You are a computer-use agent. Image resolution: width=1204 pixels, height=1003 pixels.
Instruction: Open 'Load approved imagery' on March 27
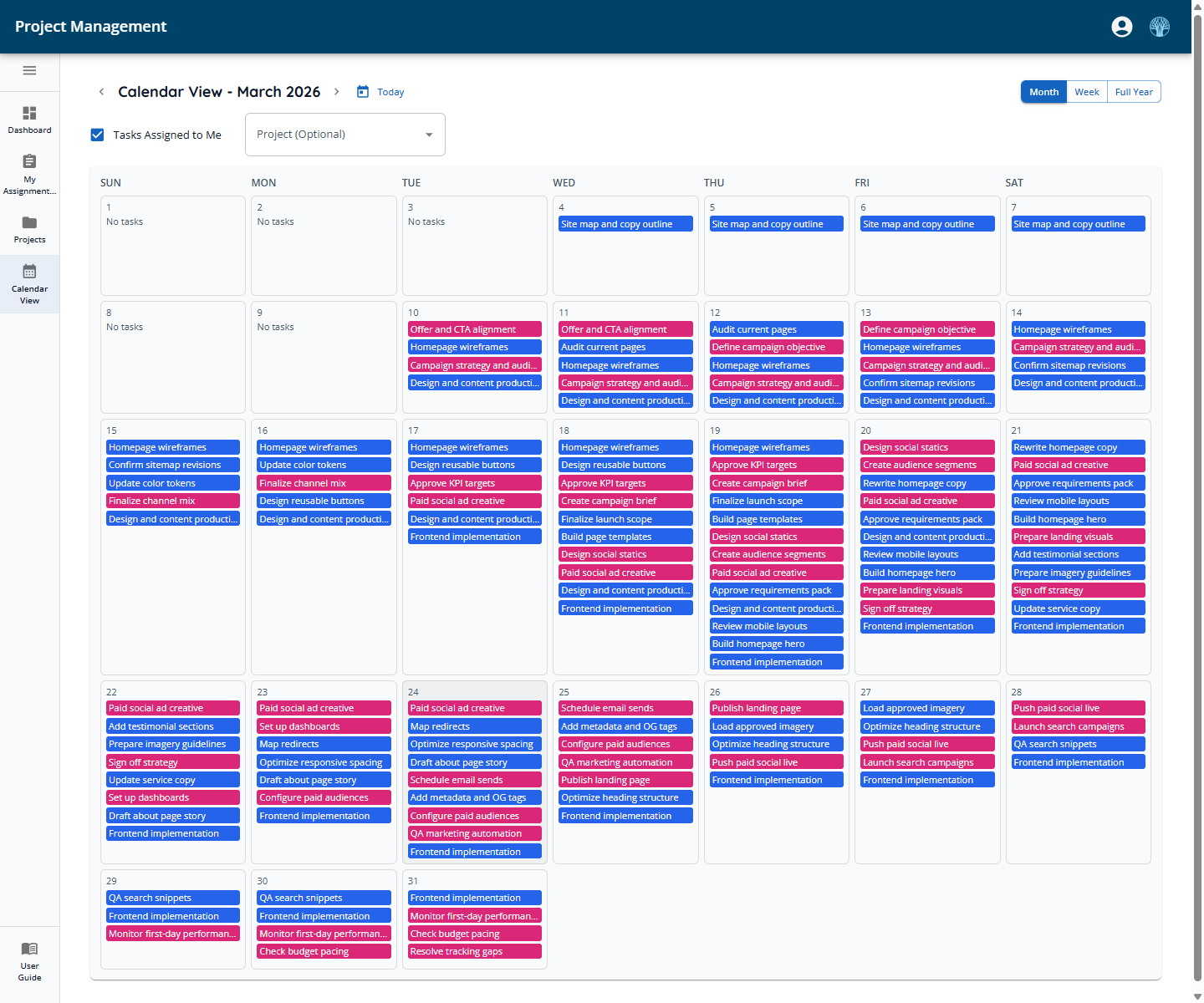[927, 708]
